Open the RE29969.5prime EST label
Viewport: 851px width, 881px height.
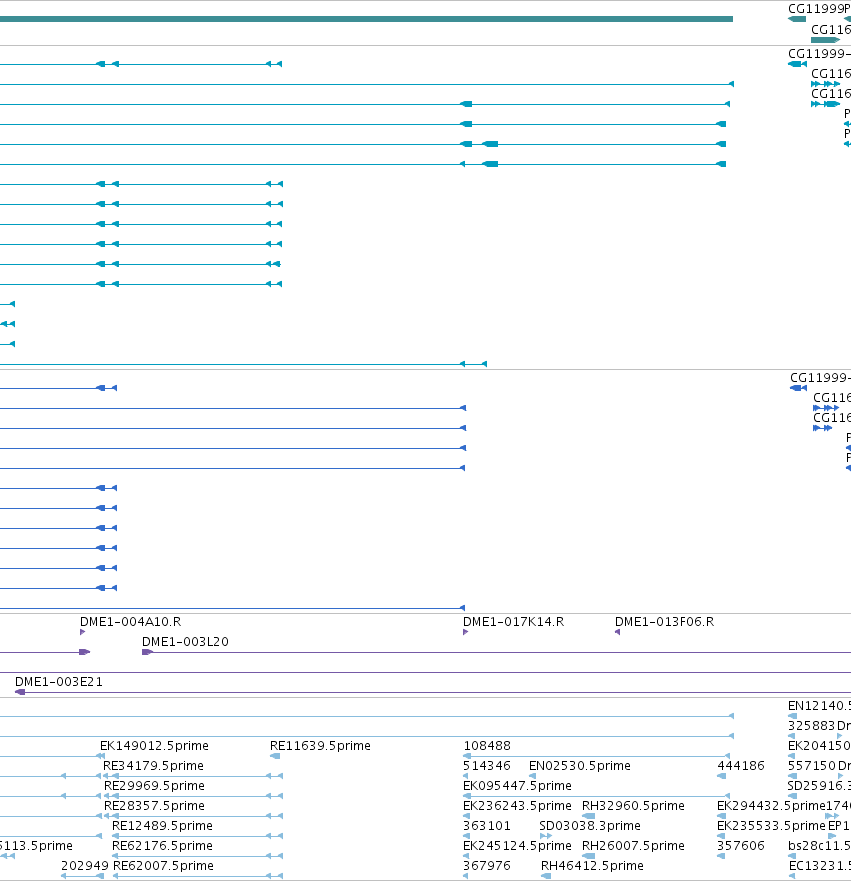[x=154, y=785]
